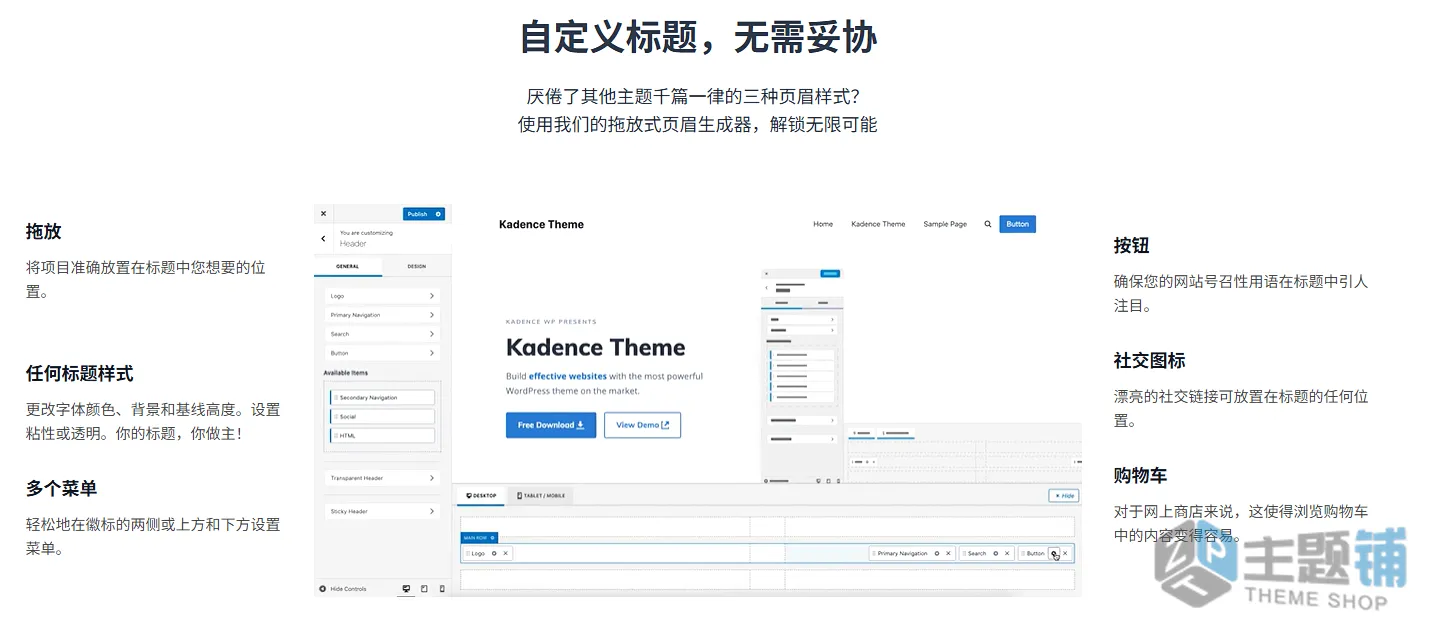
Task: Click the Kadence Theme site title
Action: 541,224
